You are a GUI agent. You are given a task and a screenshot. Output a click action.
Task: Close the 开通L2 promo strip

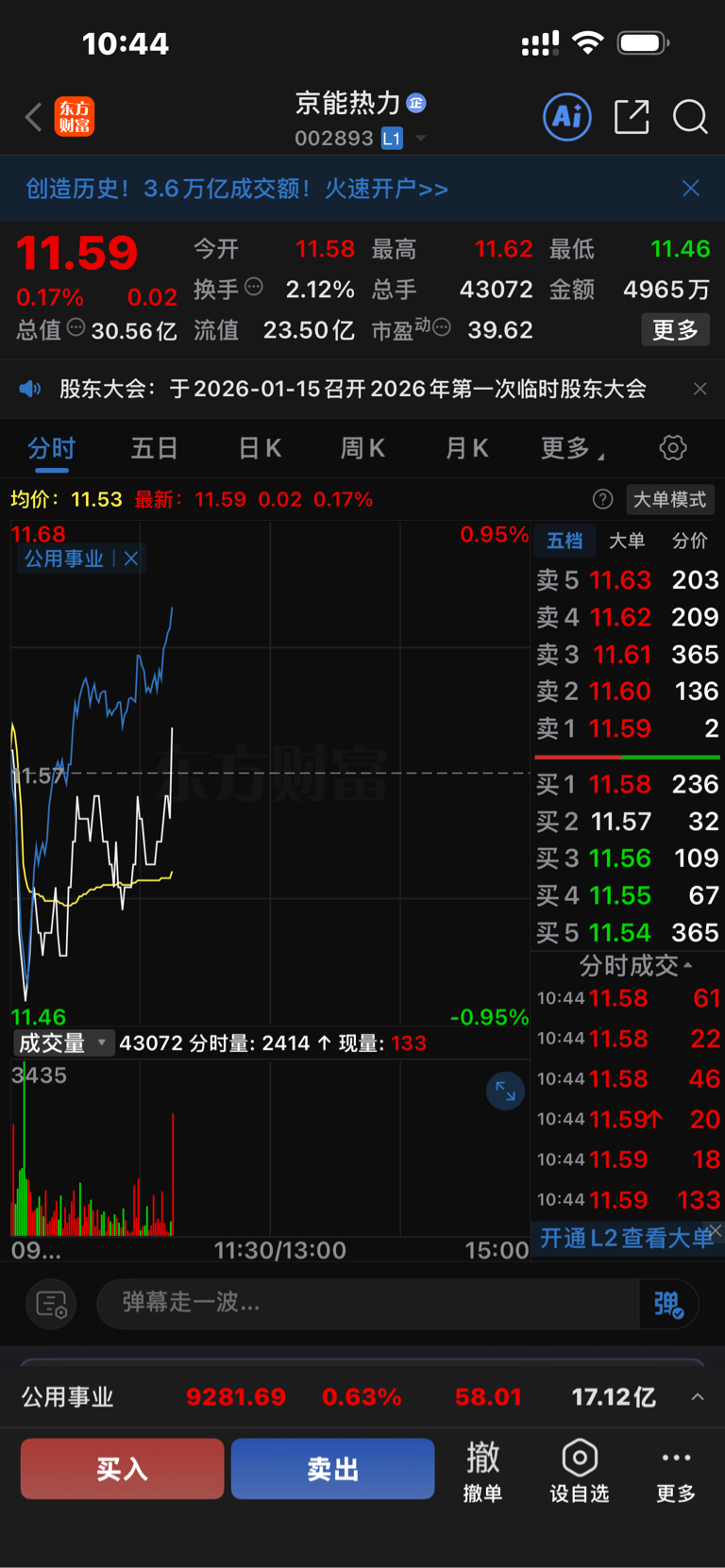(x=717, y=1229)
